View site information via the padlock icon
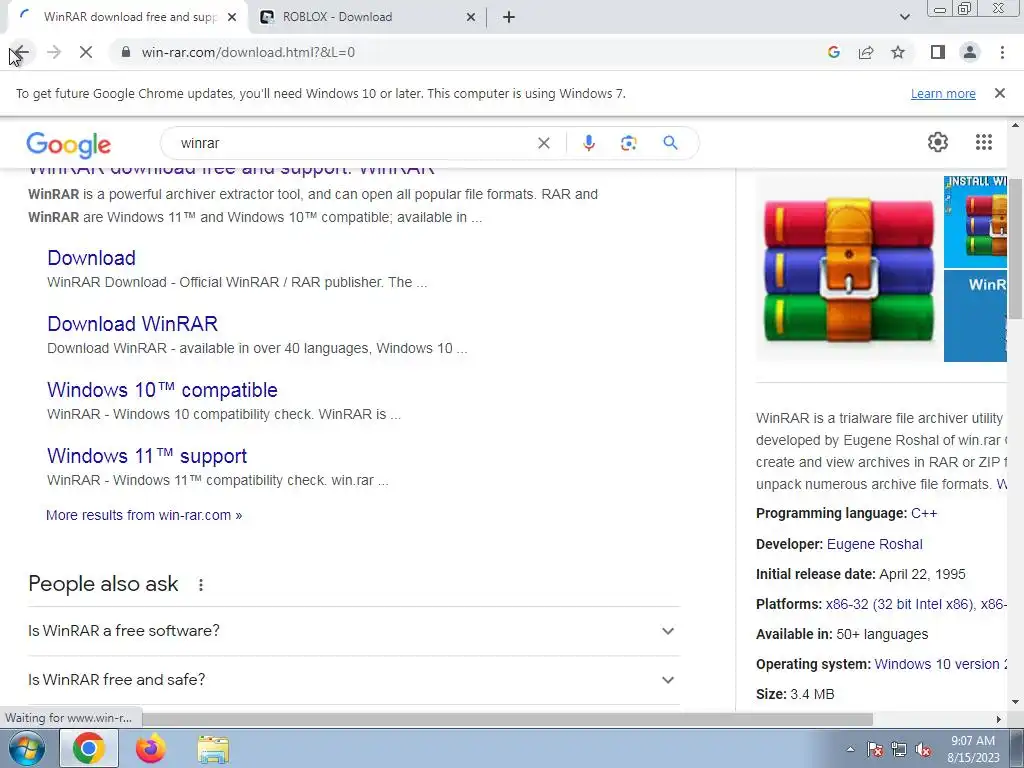 [x=126, y=52]
